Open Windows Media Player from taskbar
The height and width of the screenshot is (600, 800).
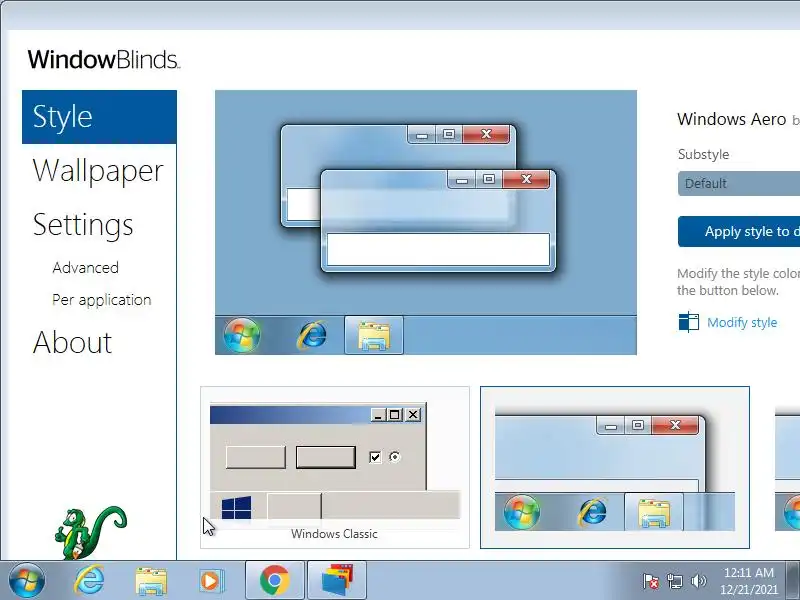[x=210, y=581]
